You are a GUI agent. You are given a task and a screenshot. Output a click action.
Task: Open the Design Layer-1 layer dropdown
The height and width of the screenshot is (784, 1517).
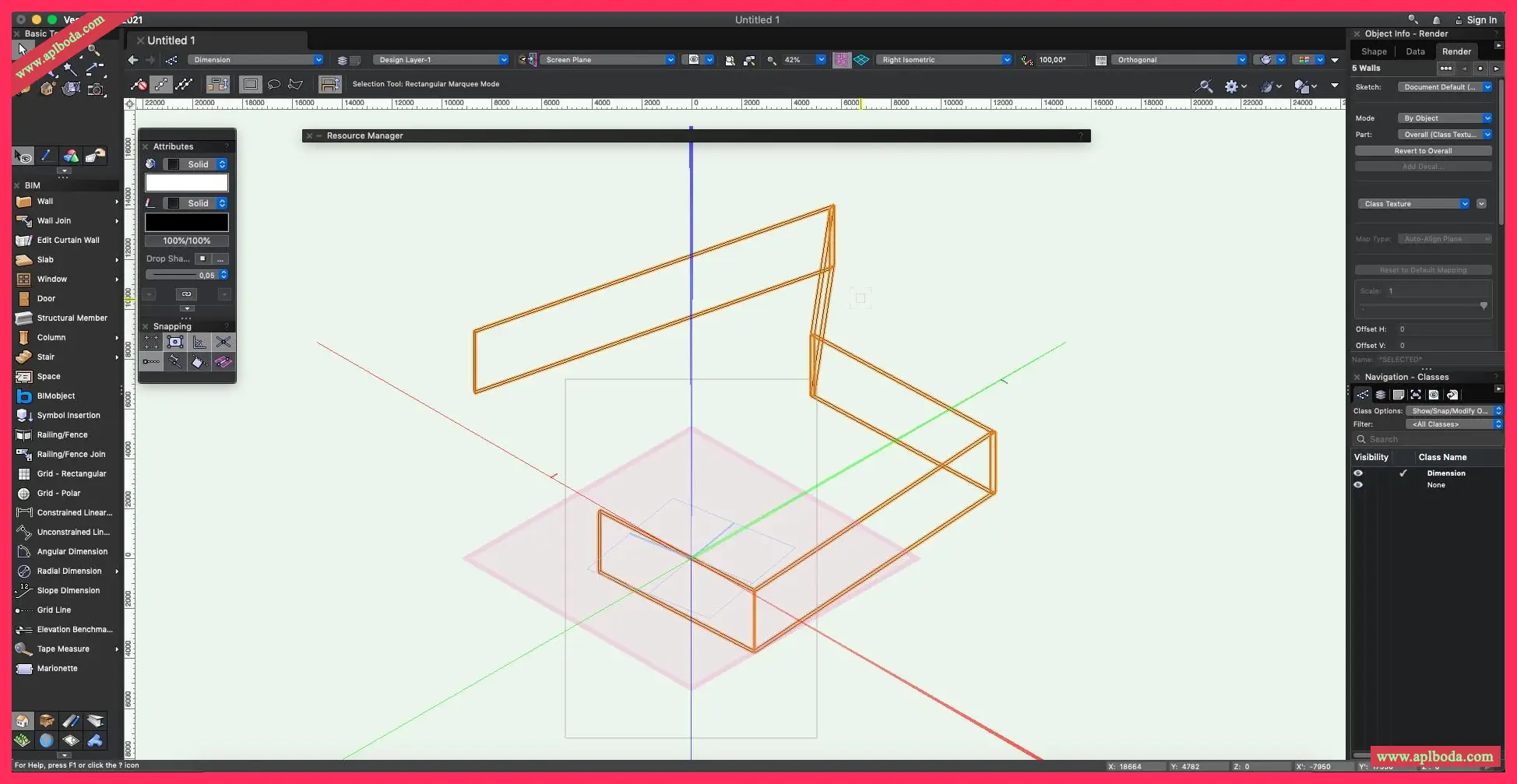441,60
